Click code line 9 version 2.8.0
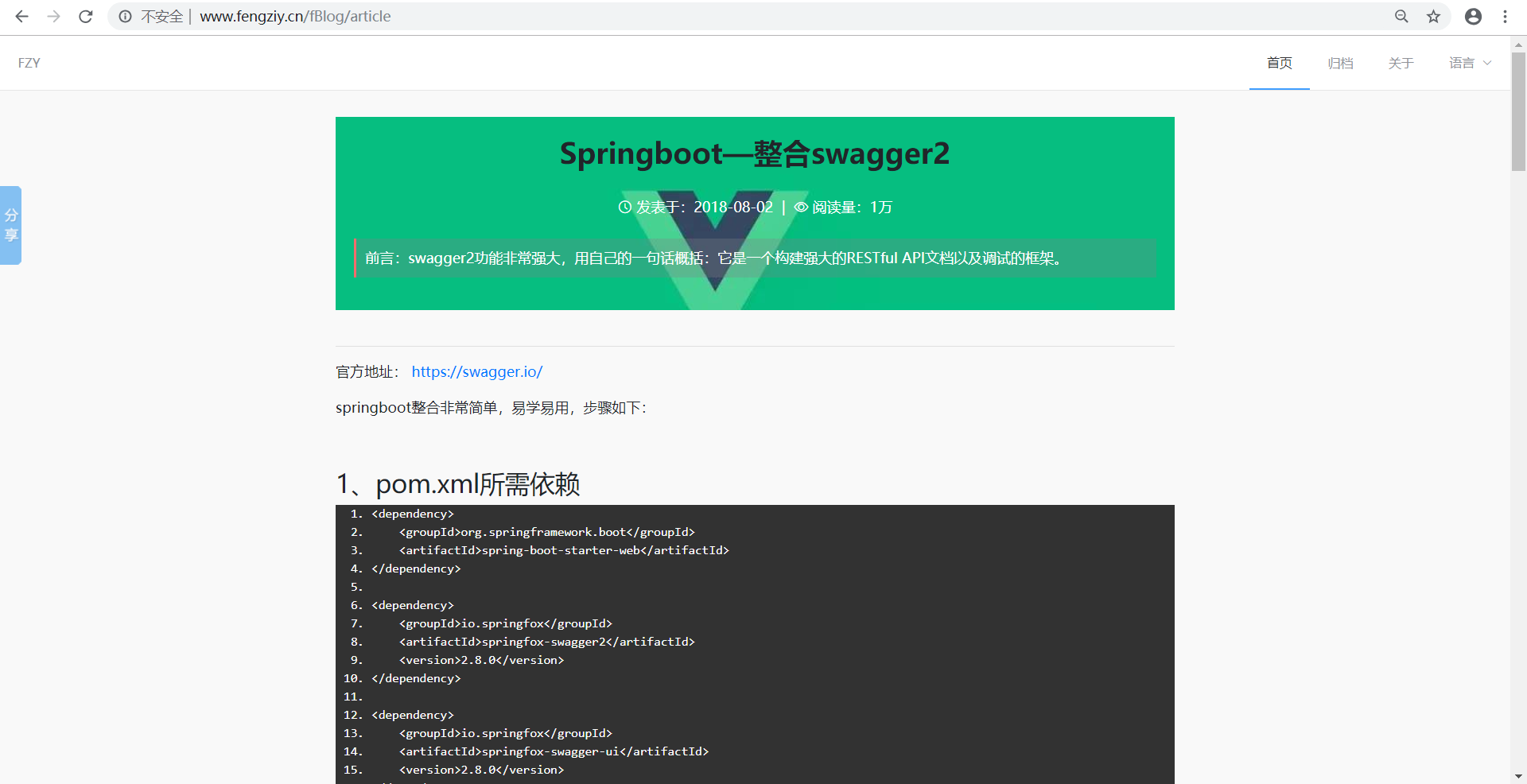The width and height of the screenshot is (1527, 784). [x=481, y=660]
